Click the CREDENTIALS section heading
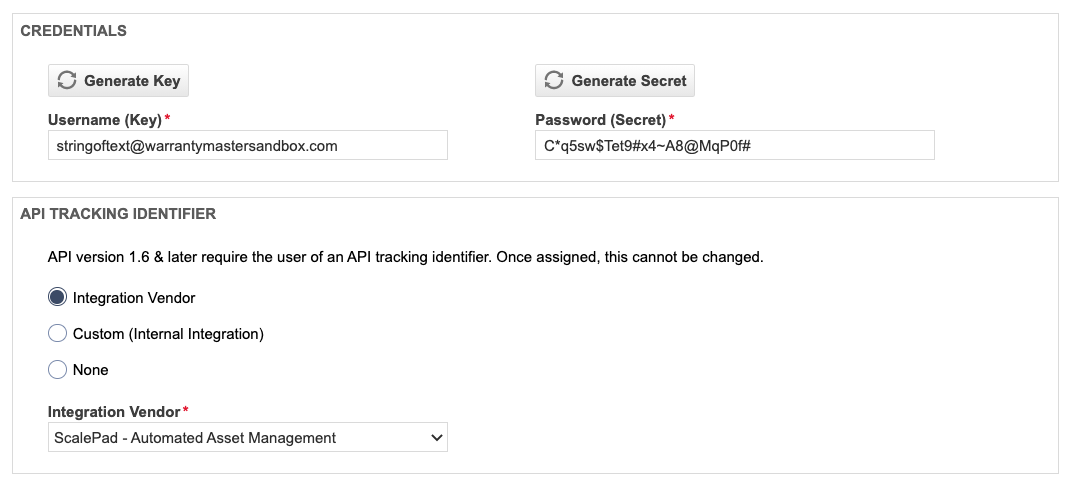1073x485 pixels. pos(73,31)
